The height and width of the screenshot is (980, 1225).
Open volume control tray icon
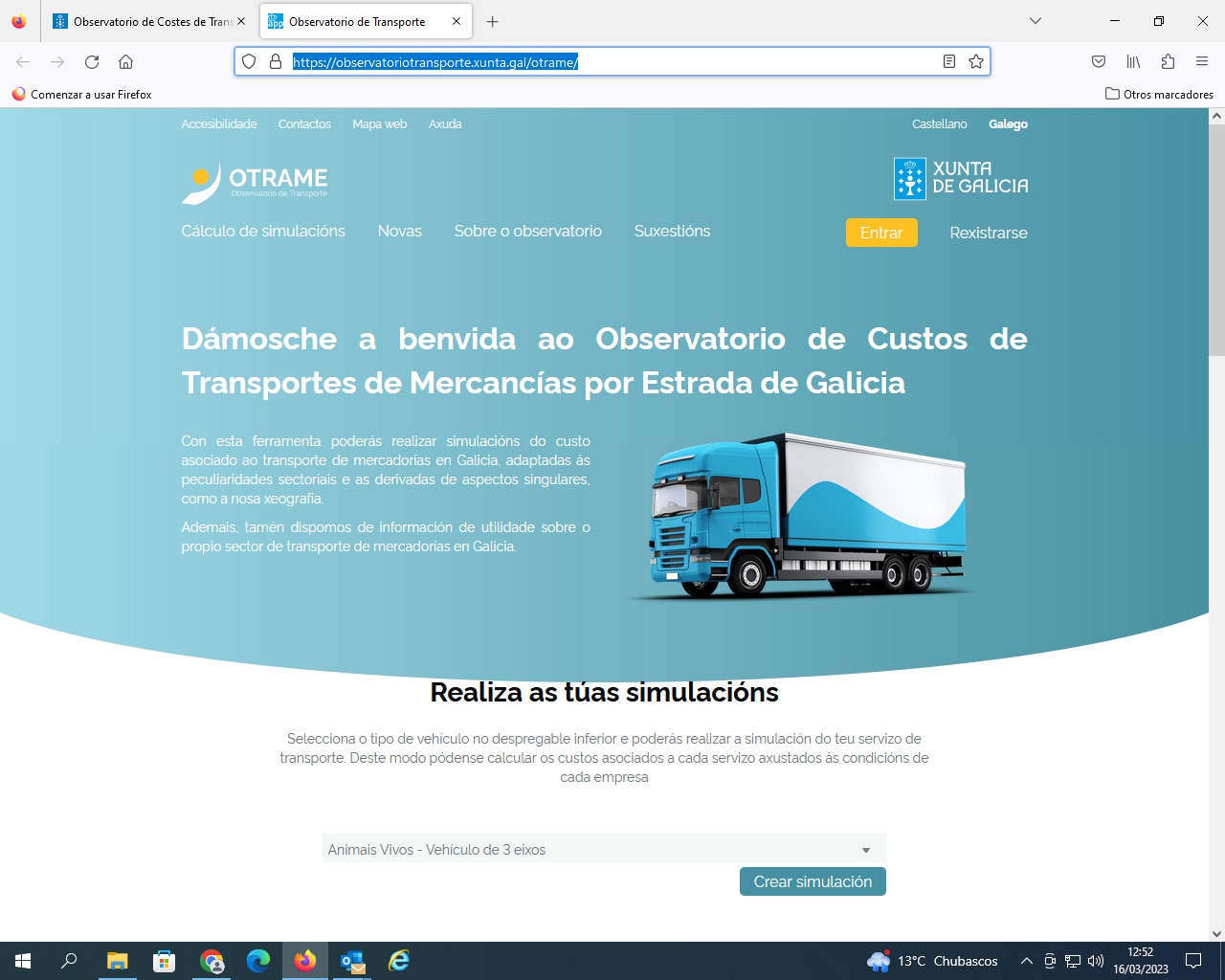[1096, 961]
